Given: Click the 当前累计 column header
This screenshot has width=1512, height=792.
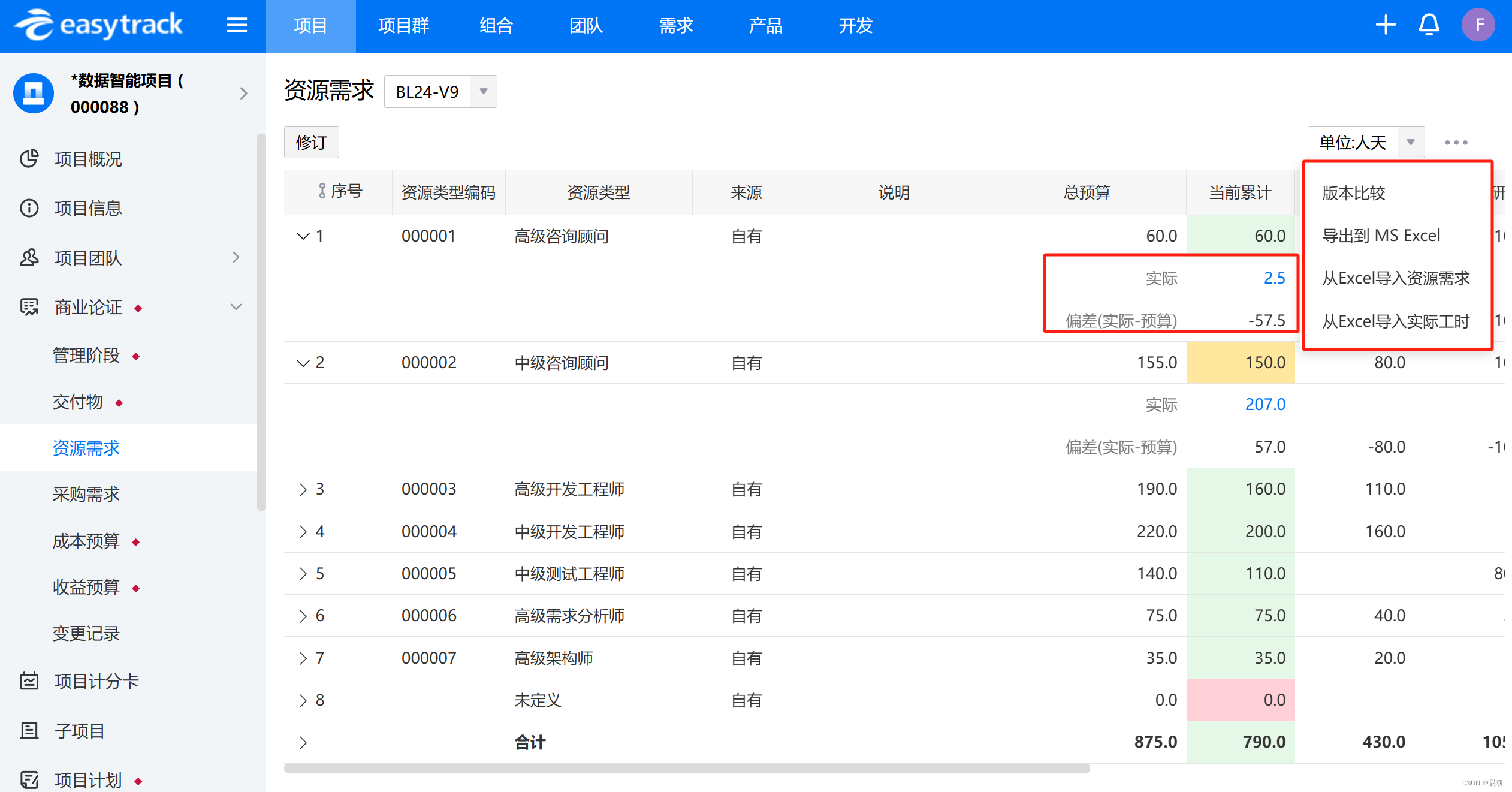Looking at the screenshot, I should pyautogui.click(x=1240, y=192).
